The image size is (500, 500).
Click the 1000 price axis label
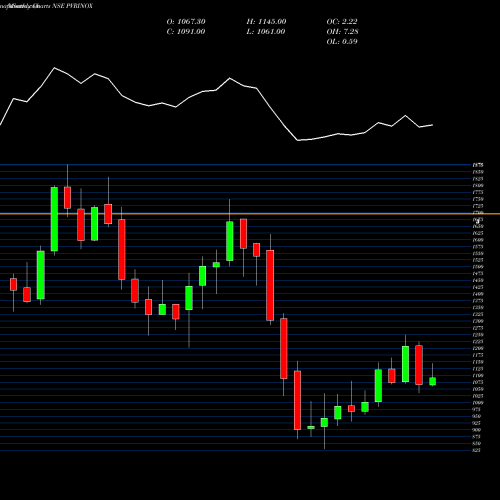[478, 403]
